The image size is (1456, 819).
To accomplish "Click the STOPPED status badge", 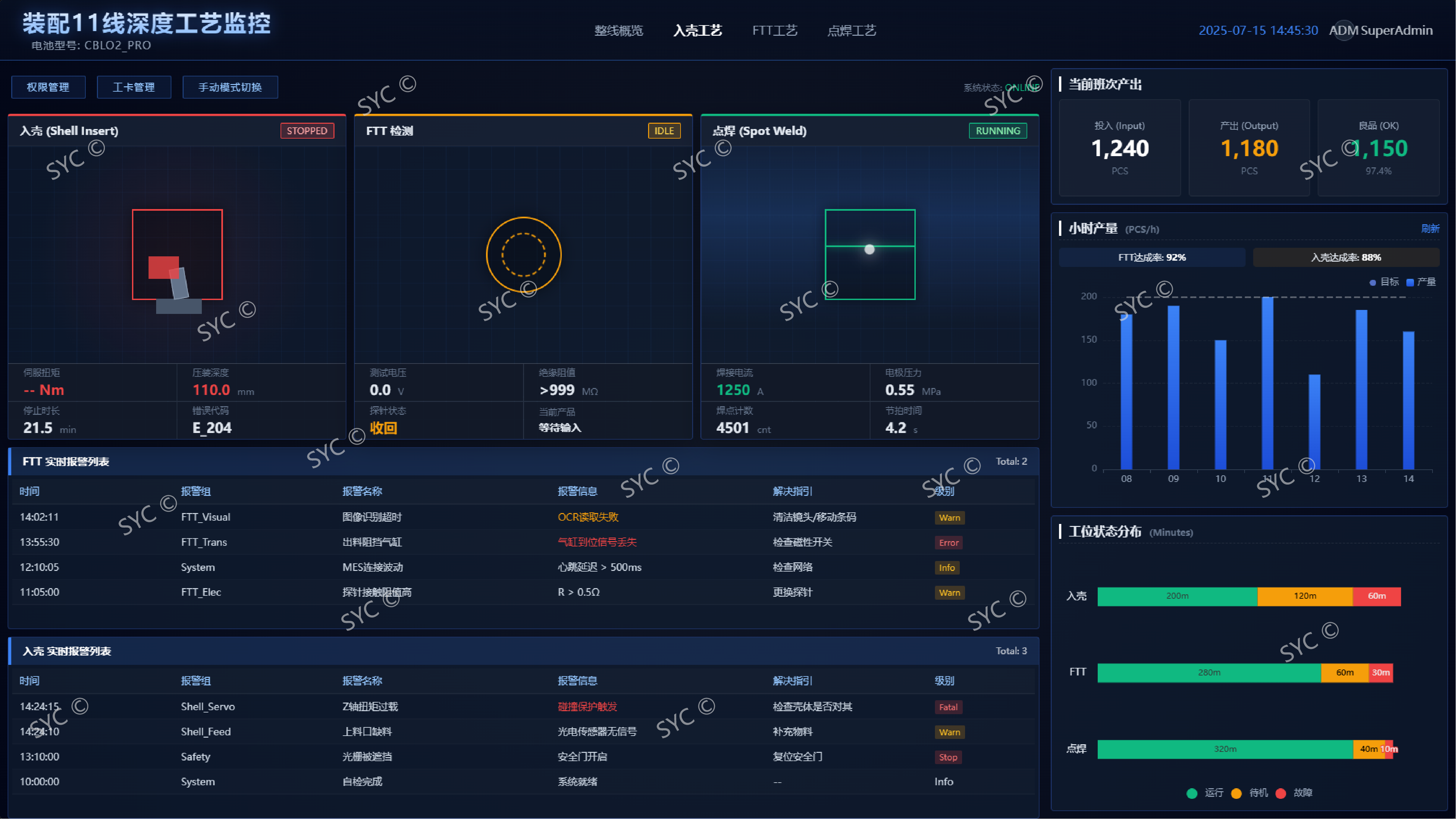I will click(307, 131).
